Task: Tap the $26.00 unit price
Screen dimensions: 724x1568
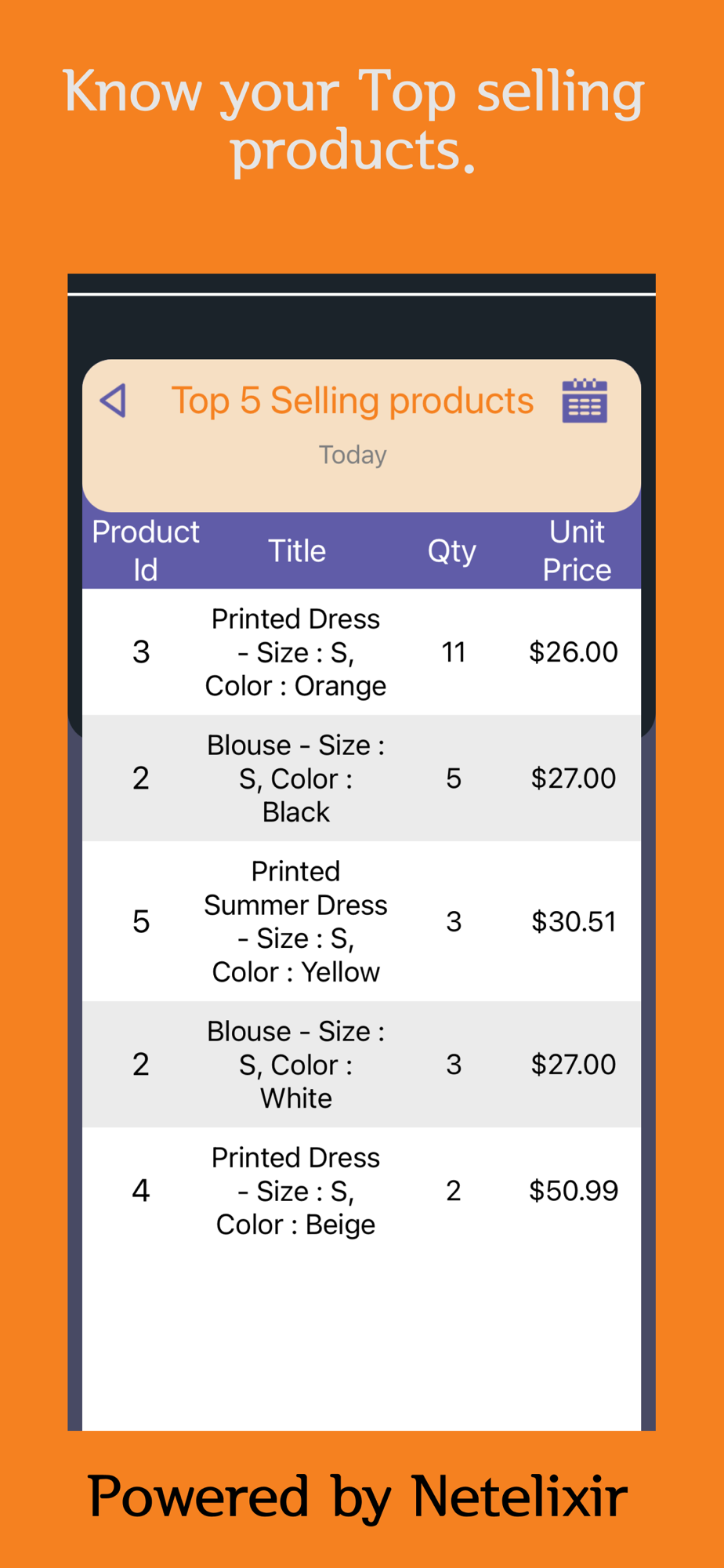Action: point(574,652)
